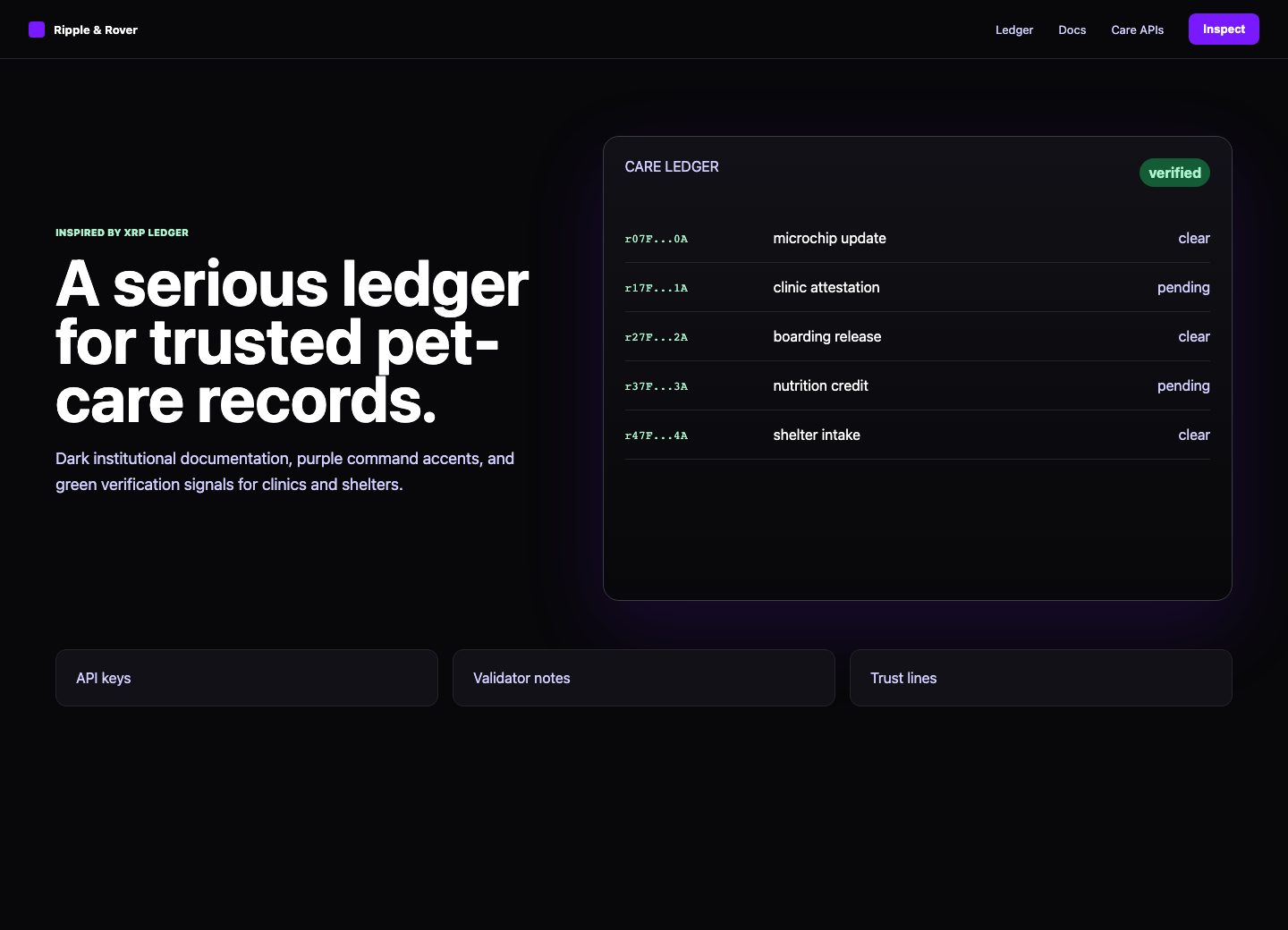1288x930 pixels.
Task: Click the purple Inspect button
Action: click(x=1224, y=29)
